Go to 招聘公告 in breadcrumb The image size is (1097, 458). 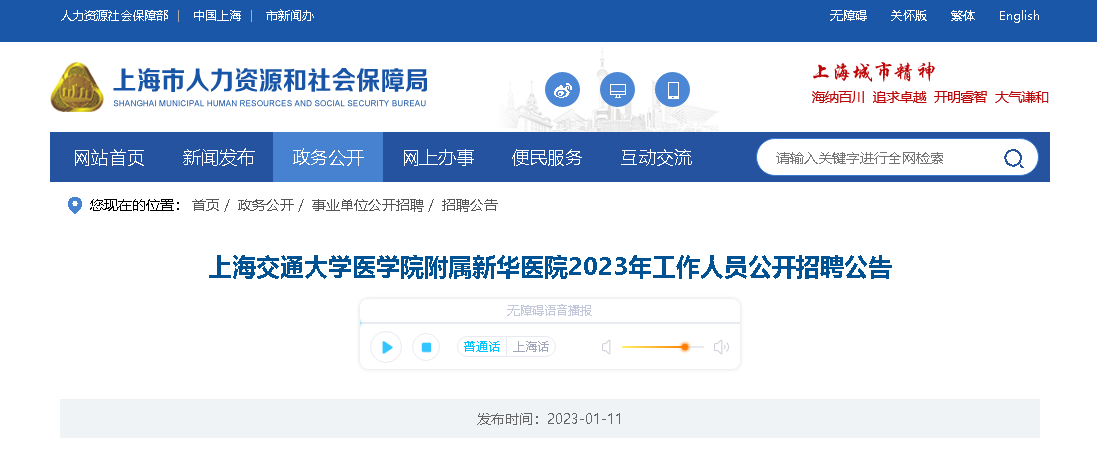[469, 206]
